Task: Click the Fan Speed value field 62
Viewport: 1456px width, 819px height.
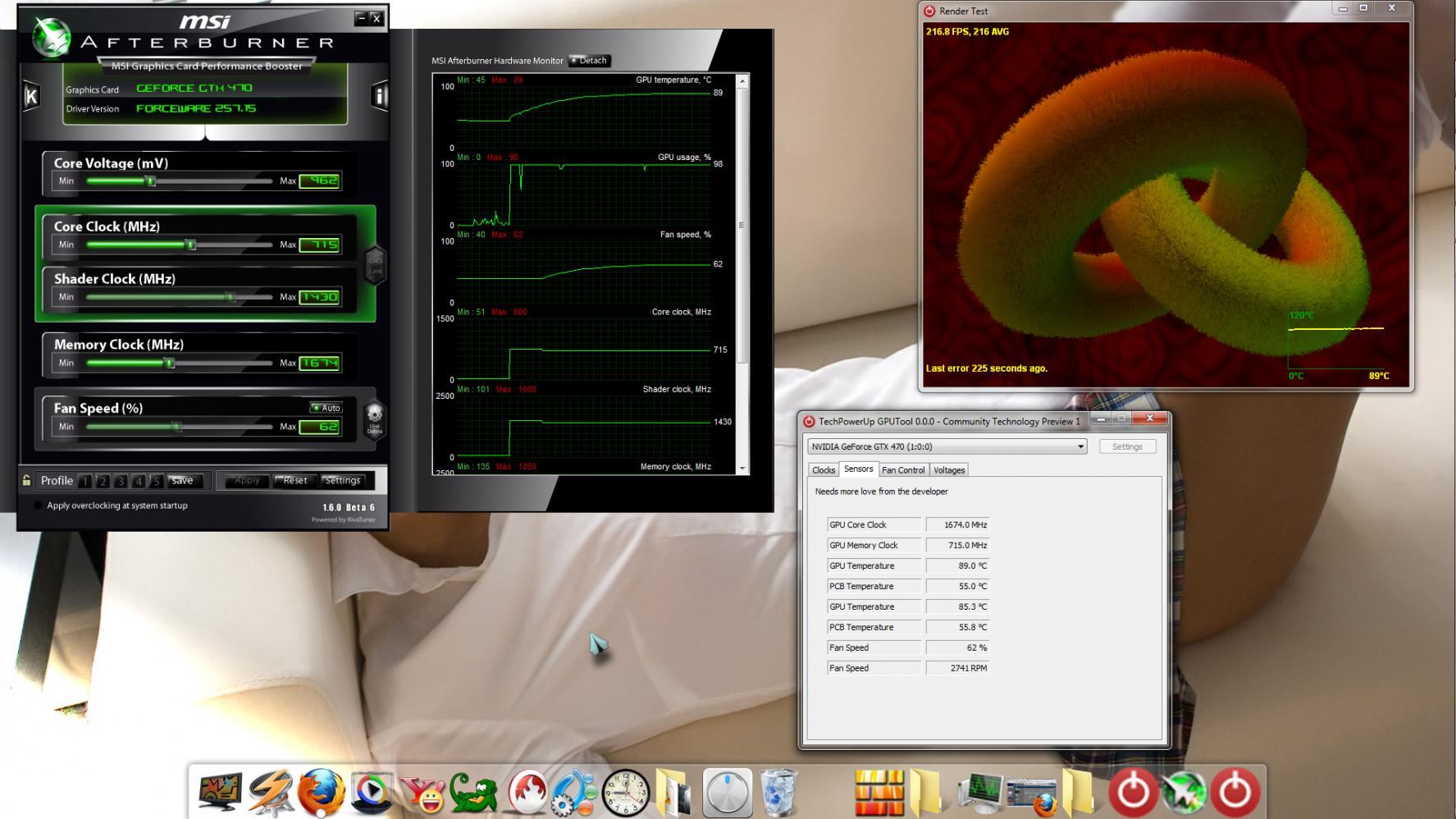Action: pyautogui.click(x=320, y=427)
